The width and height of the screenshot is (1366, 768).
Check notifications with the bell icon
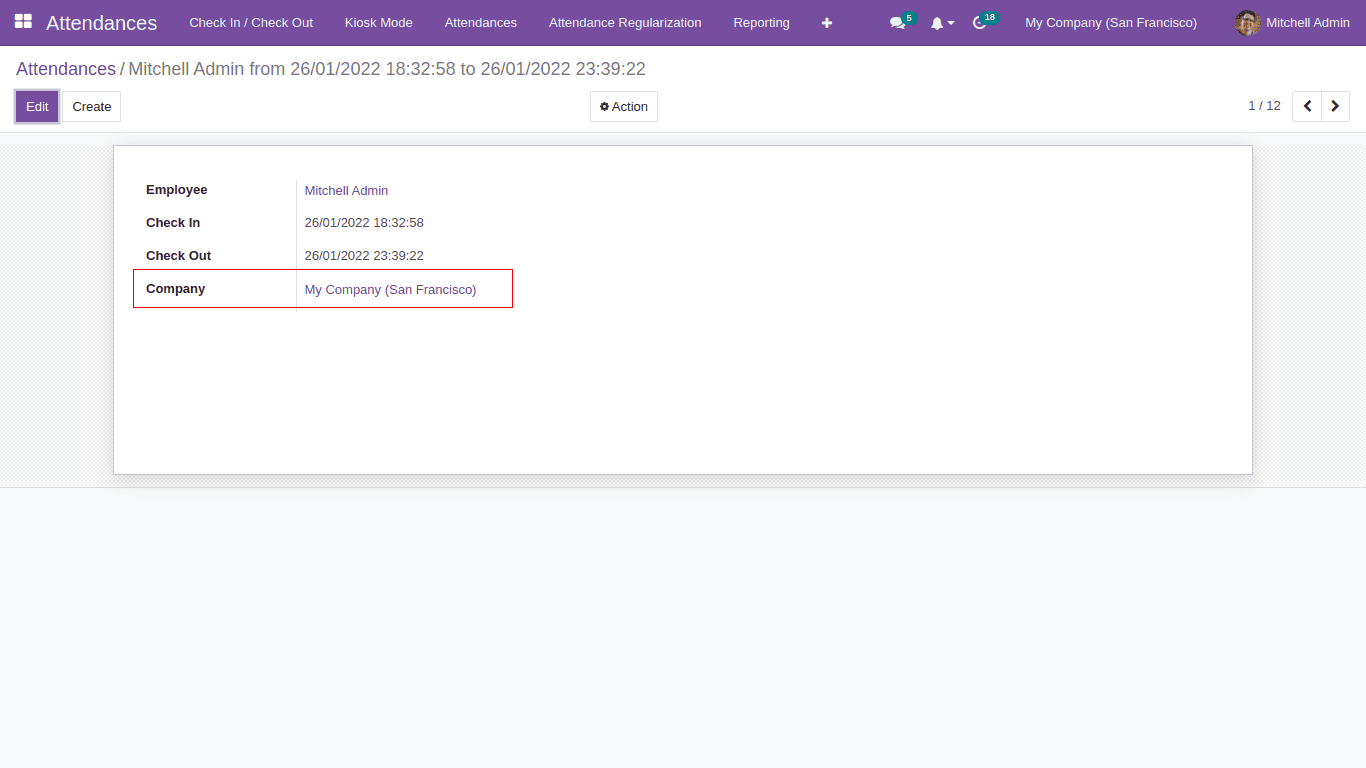point(938,22)
